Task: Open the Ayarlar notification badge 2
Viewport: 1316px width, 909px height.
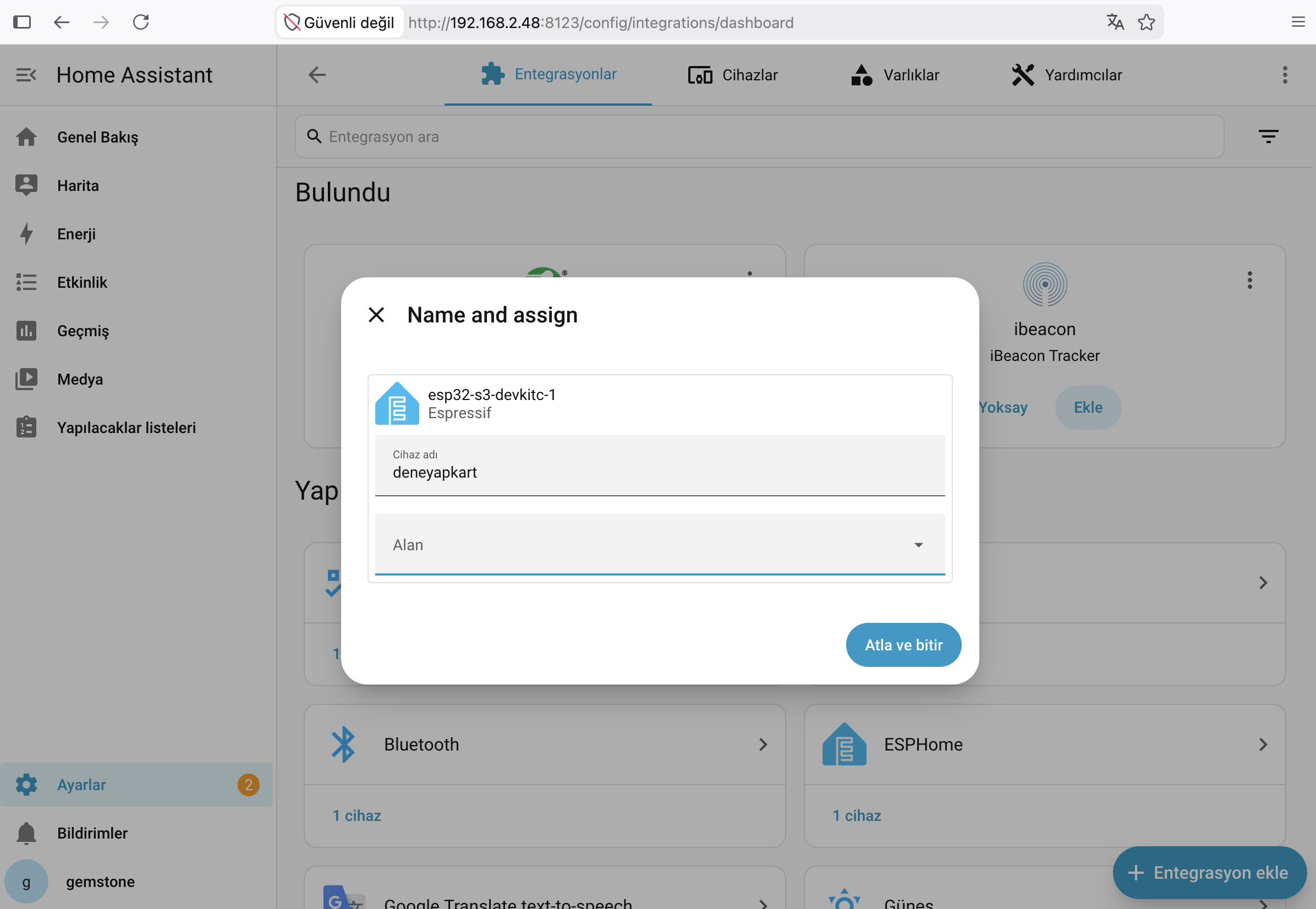Action: point(248,785)
